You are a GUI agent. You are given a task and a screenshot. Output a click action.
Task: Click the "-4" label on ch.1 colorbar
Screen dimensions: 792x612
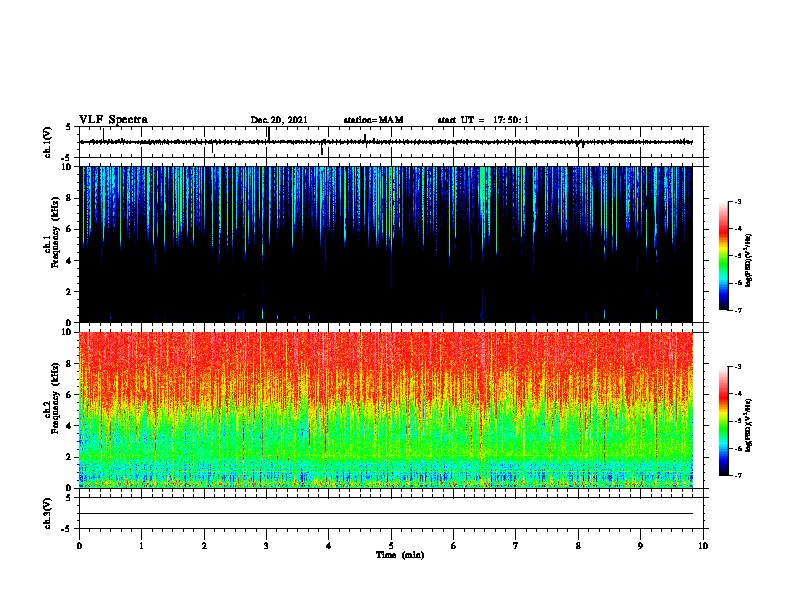(x=738, y=229)
